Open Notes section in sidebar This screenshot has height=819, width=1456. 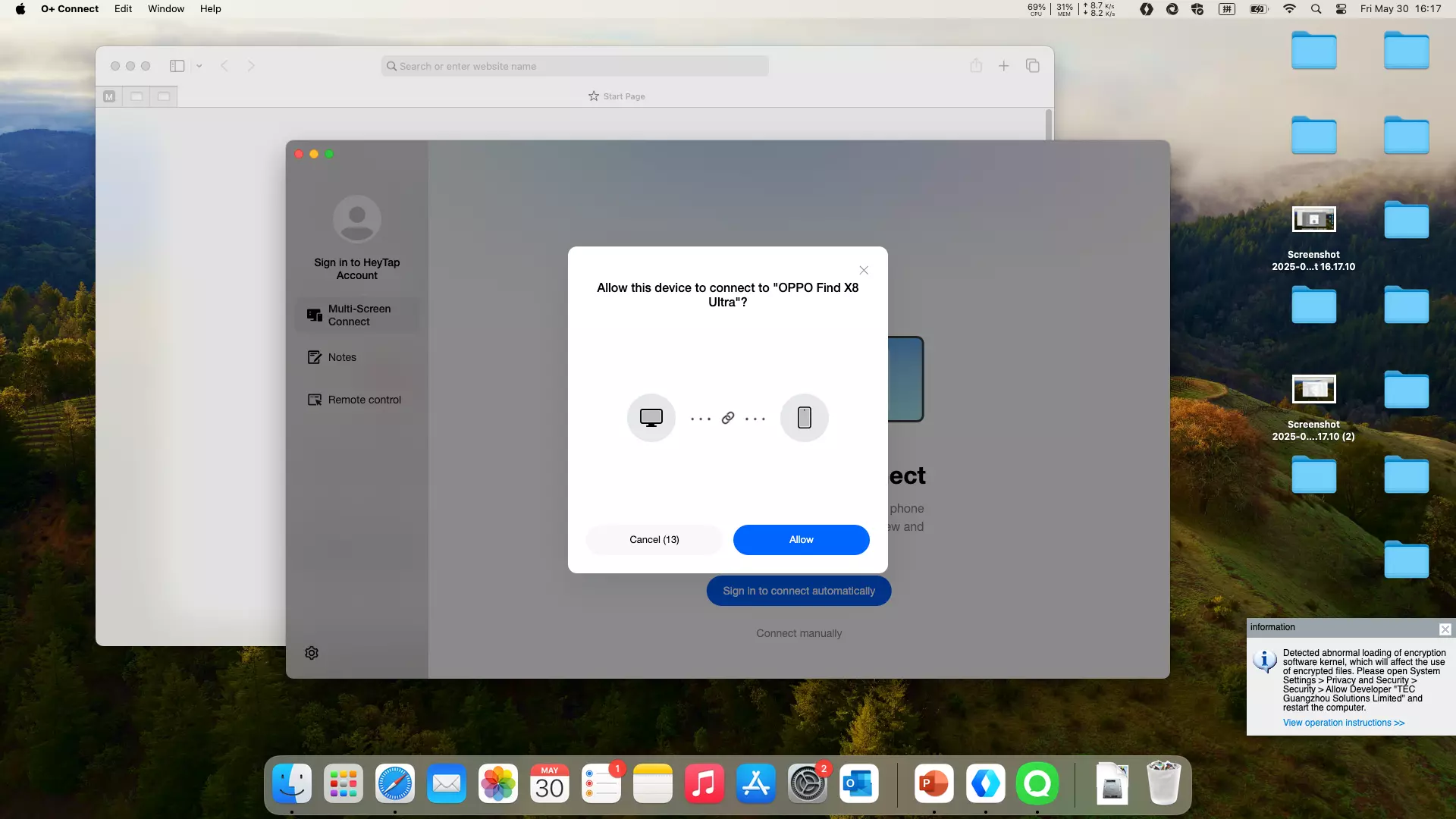(341, 357)
